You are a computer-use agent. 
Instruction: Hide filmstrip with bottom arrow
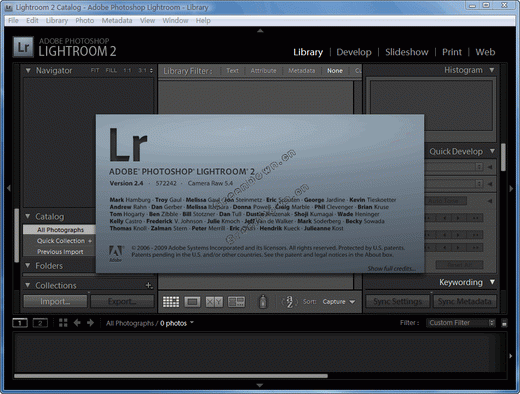click(x=260, y=385)
